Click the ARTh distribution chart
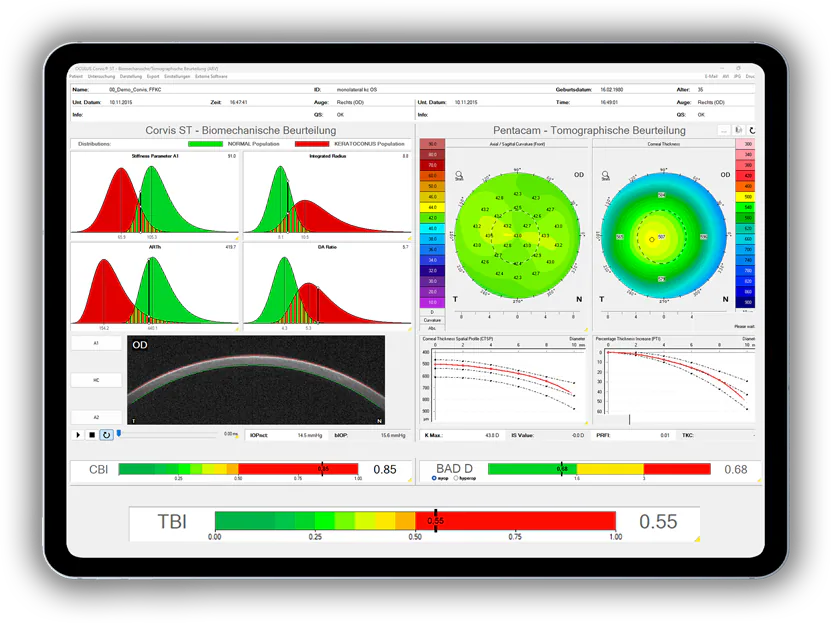The image size is (831, 623). [155, 287]
